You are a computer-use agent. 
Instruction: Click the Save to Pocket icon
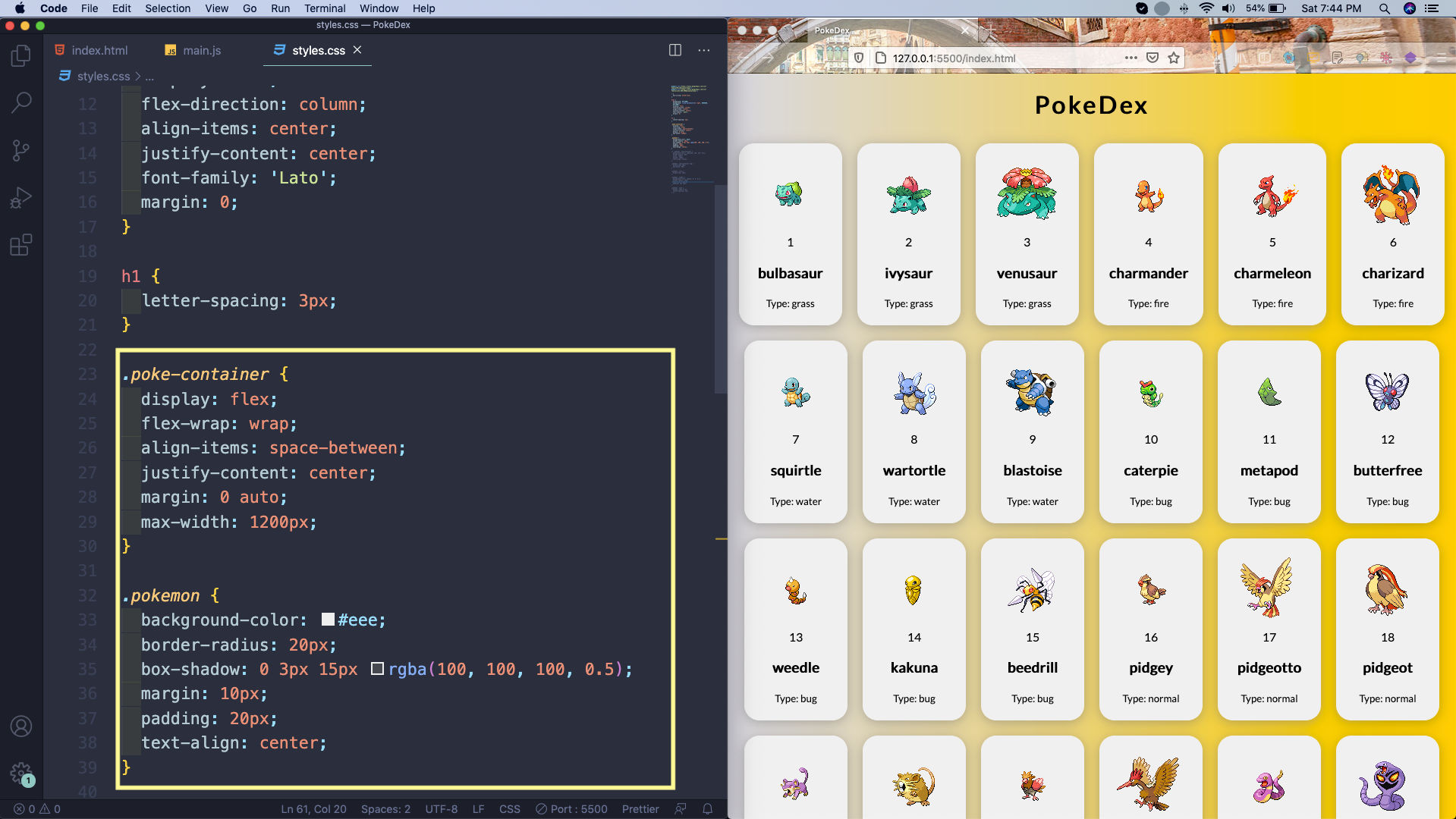1153,58
